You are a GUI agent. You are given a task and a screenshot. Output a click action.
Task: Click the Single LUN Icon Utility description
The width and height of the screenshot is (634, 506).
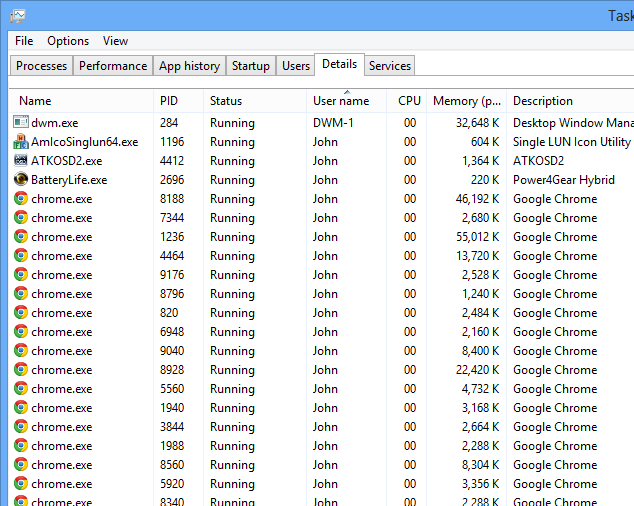tap(572, 142)
